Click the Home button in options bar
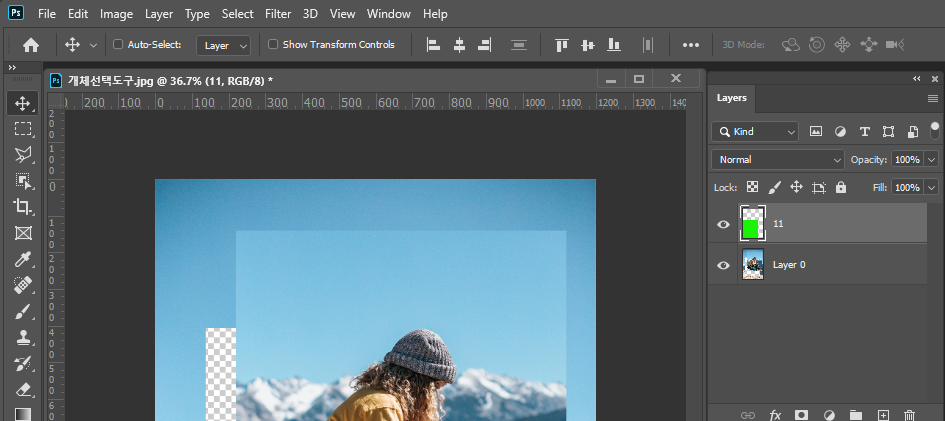The image size is (945, 421). point(31,45)
